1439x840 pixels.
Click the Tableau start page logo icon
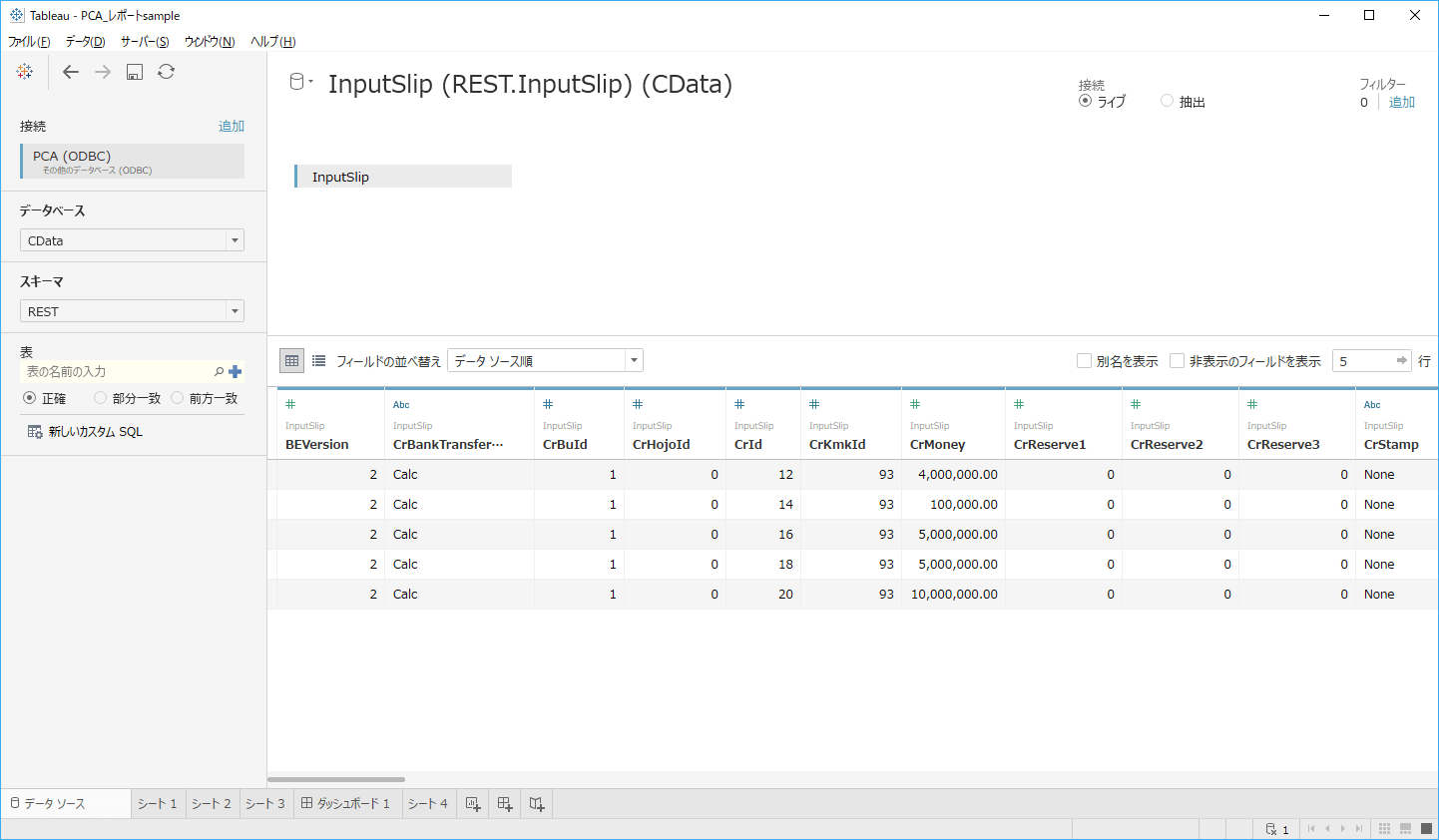[25, 72]
